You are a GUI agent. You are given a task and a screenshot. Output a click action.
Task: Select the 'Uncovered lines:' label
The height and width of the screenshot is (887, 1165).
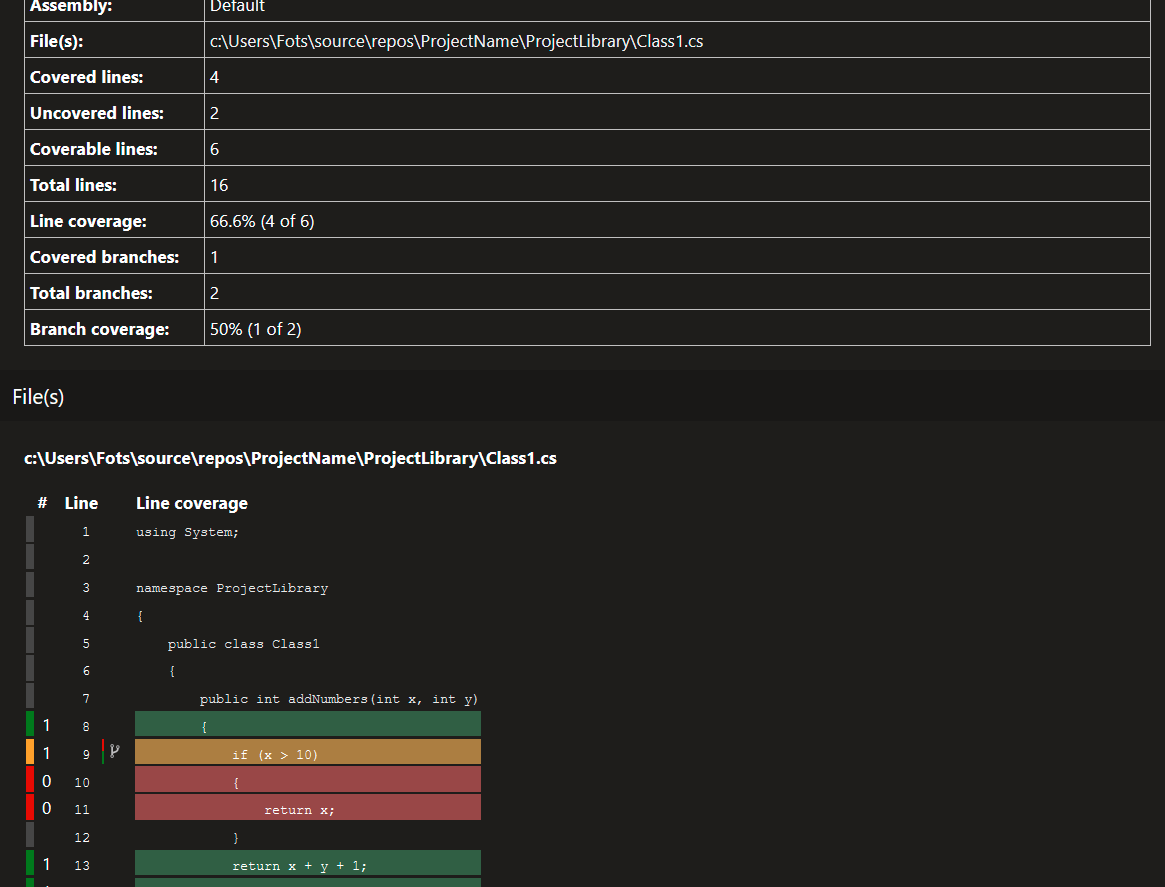[97, 113]
